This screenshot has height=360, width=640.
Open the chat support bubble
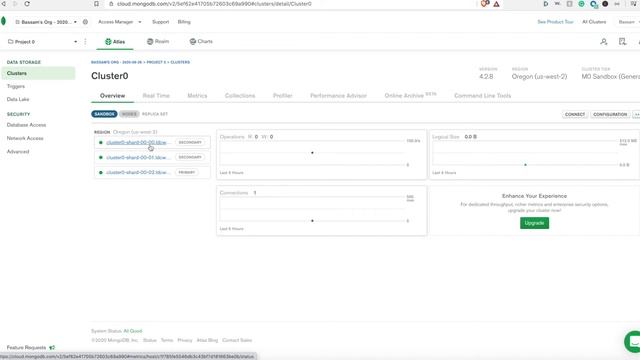(x=633, y=342)
